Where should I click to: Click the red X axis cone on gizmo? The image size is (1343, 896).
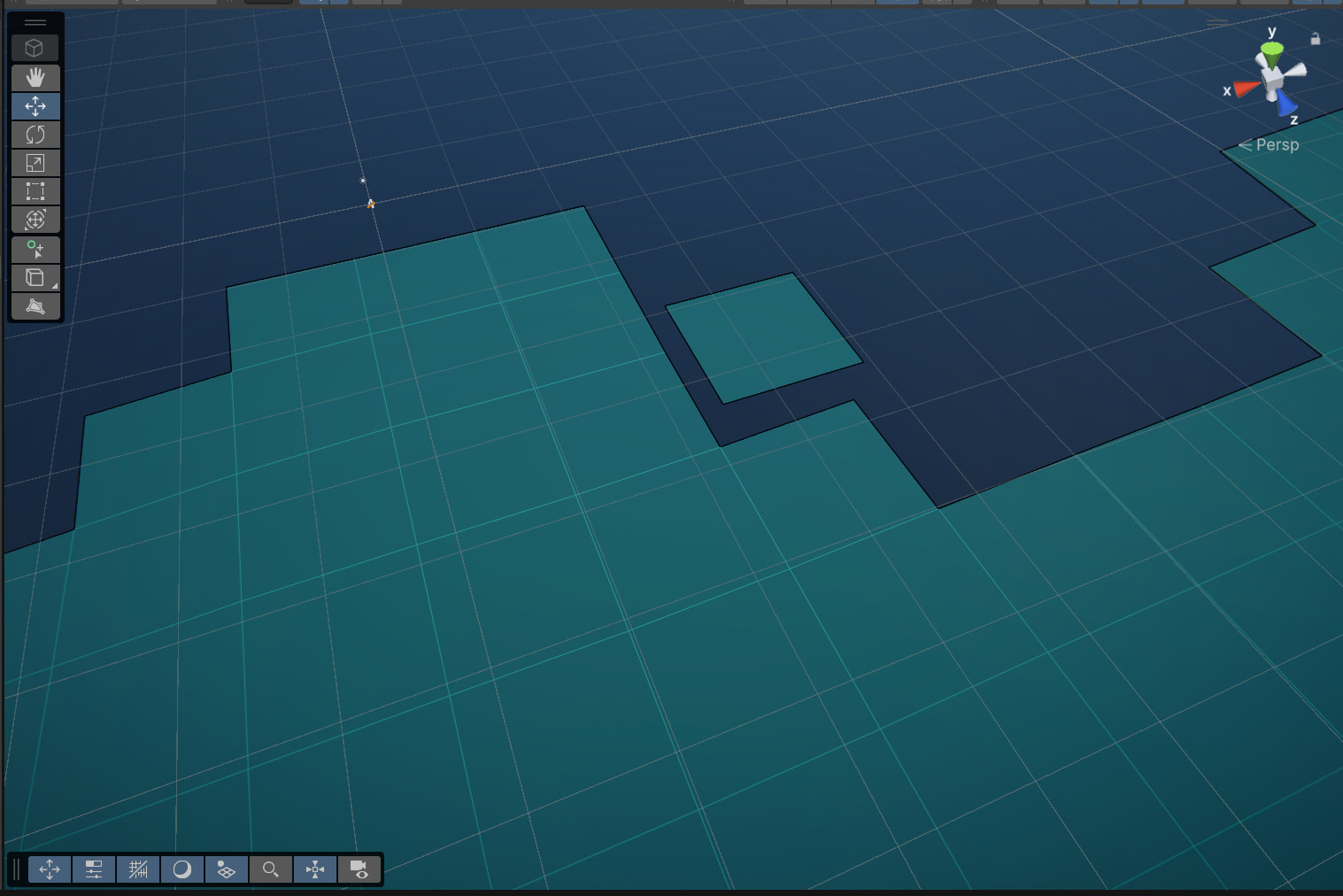(1247, 88)
